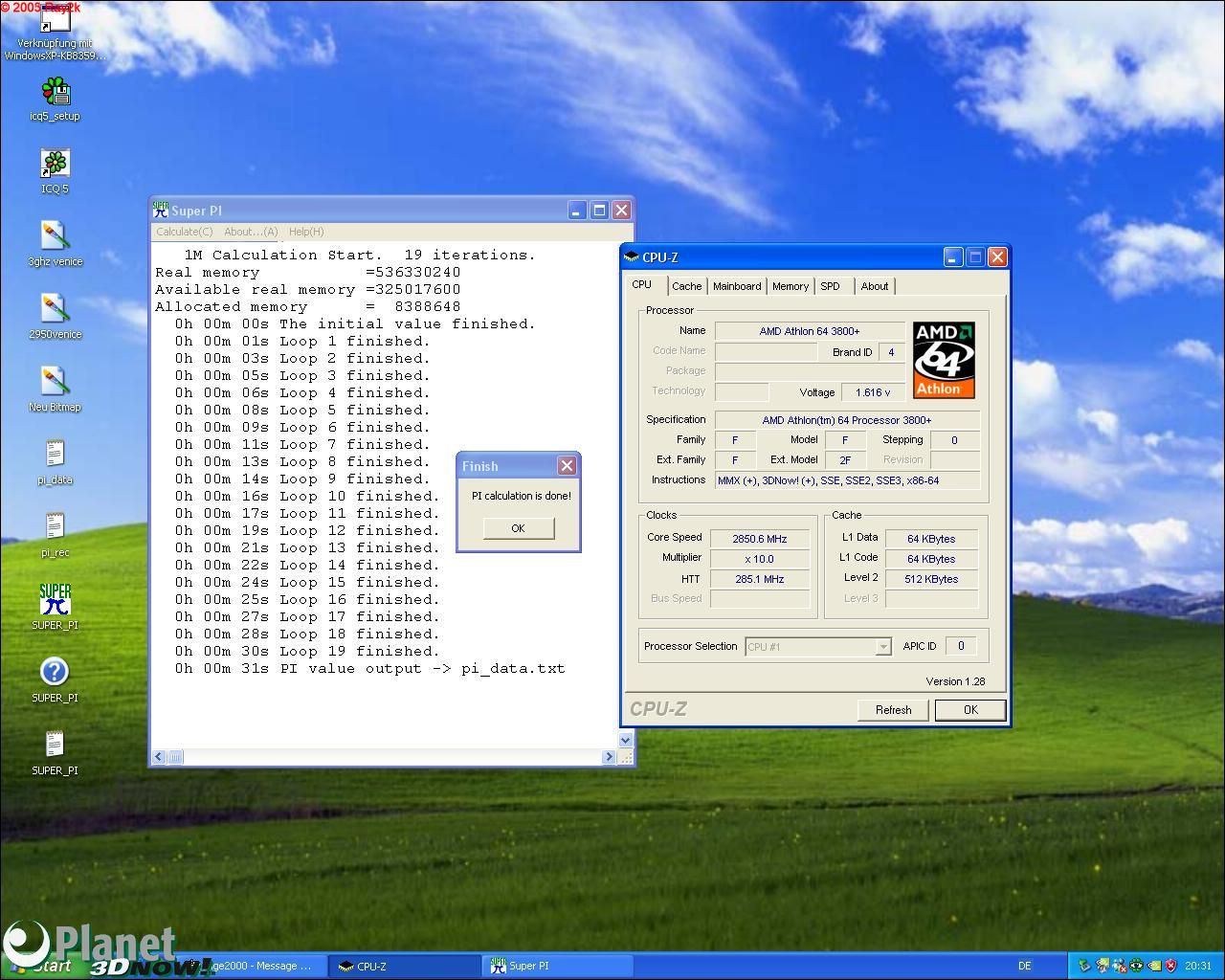Click the Name field AMD Athlon 64 3800+
1225x980 pixels.
810,331
